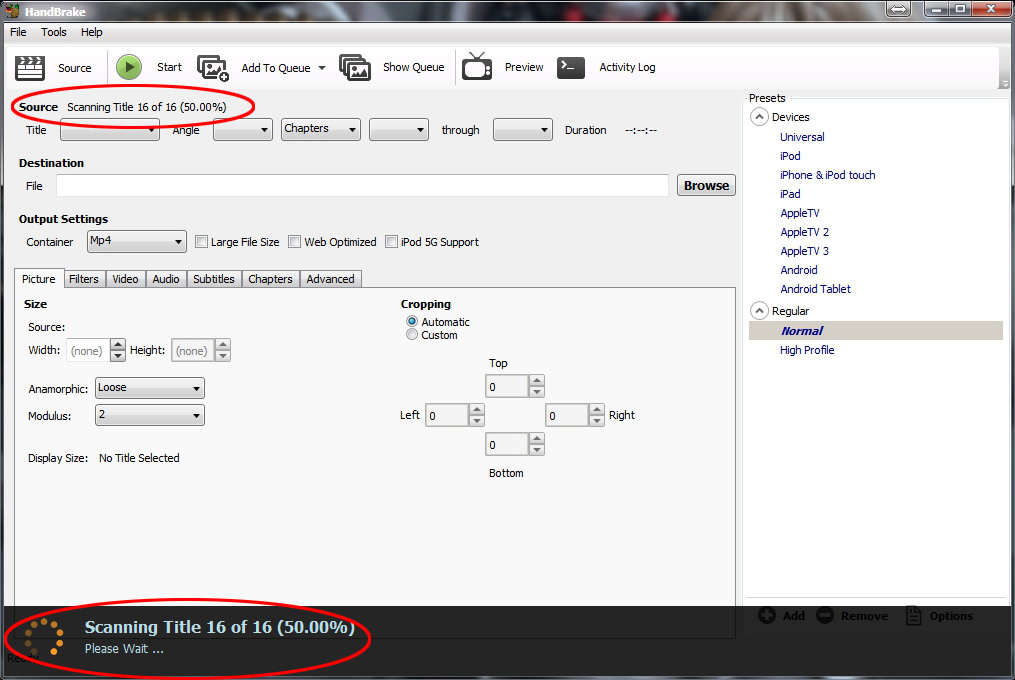Screen dimensions: 1015x680
Task: Click the double-arrow button in title bar
Action: [898, 9]
